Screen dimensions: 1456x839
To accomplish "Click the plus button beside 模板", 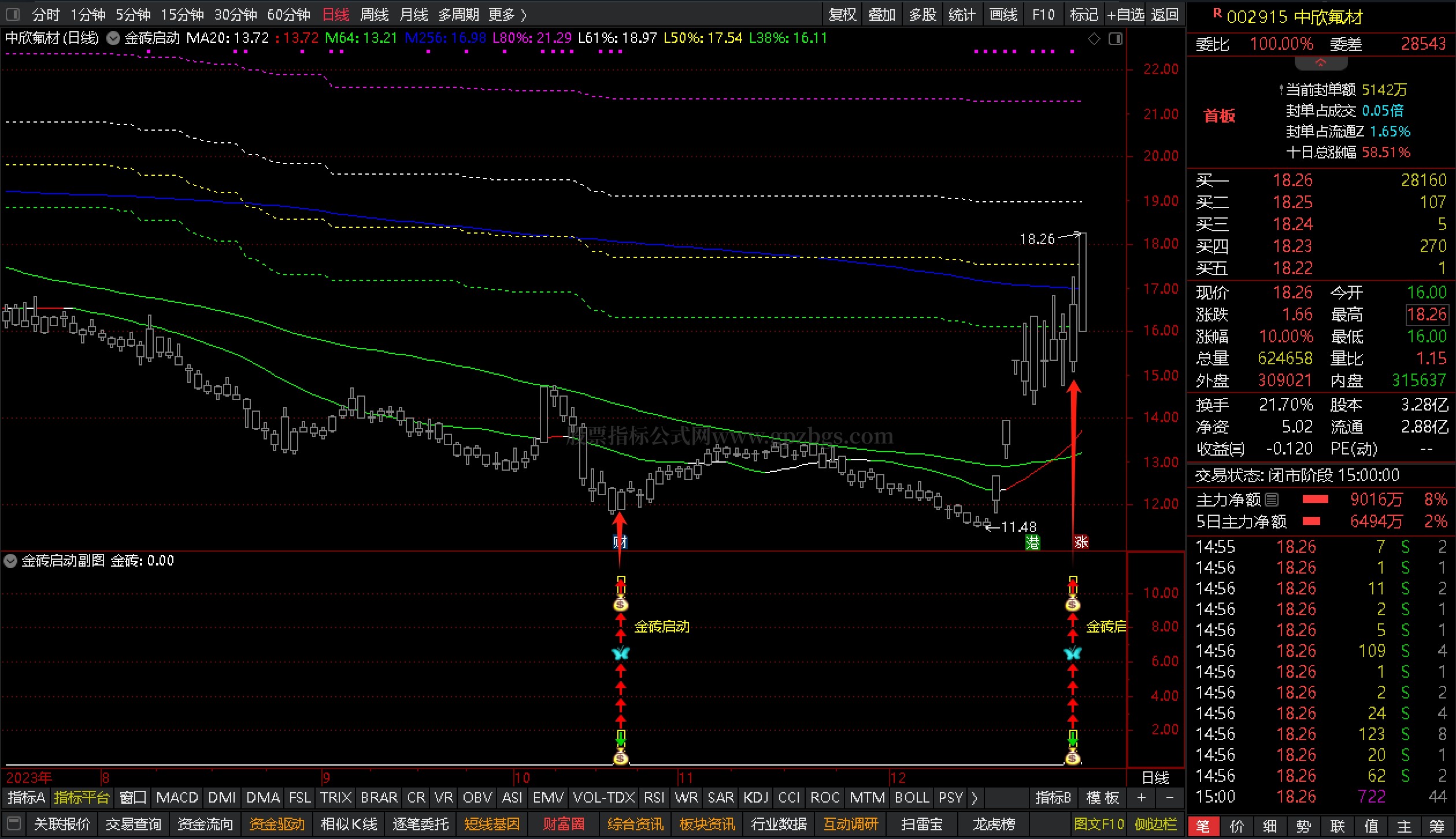I will [1142, 798].
